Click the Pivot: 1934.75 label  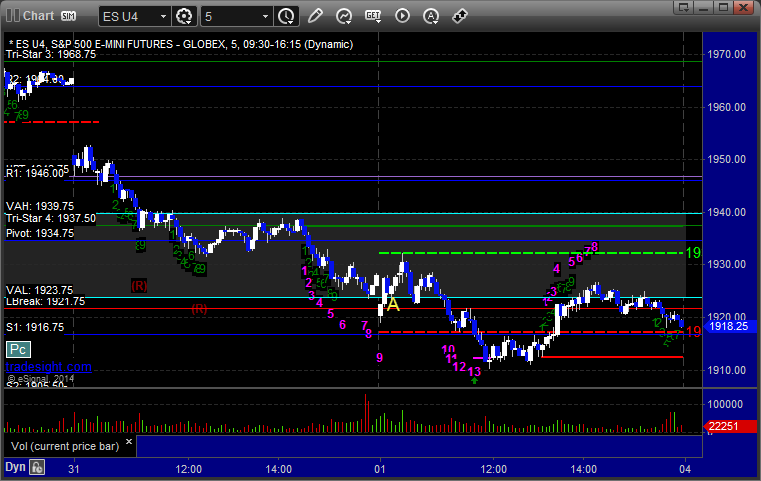pyautogui.click(x=40, y=233)
